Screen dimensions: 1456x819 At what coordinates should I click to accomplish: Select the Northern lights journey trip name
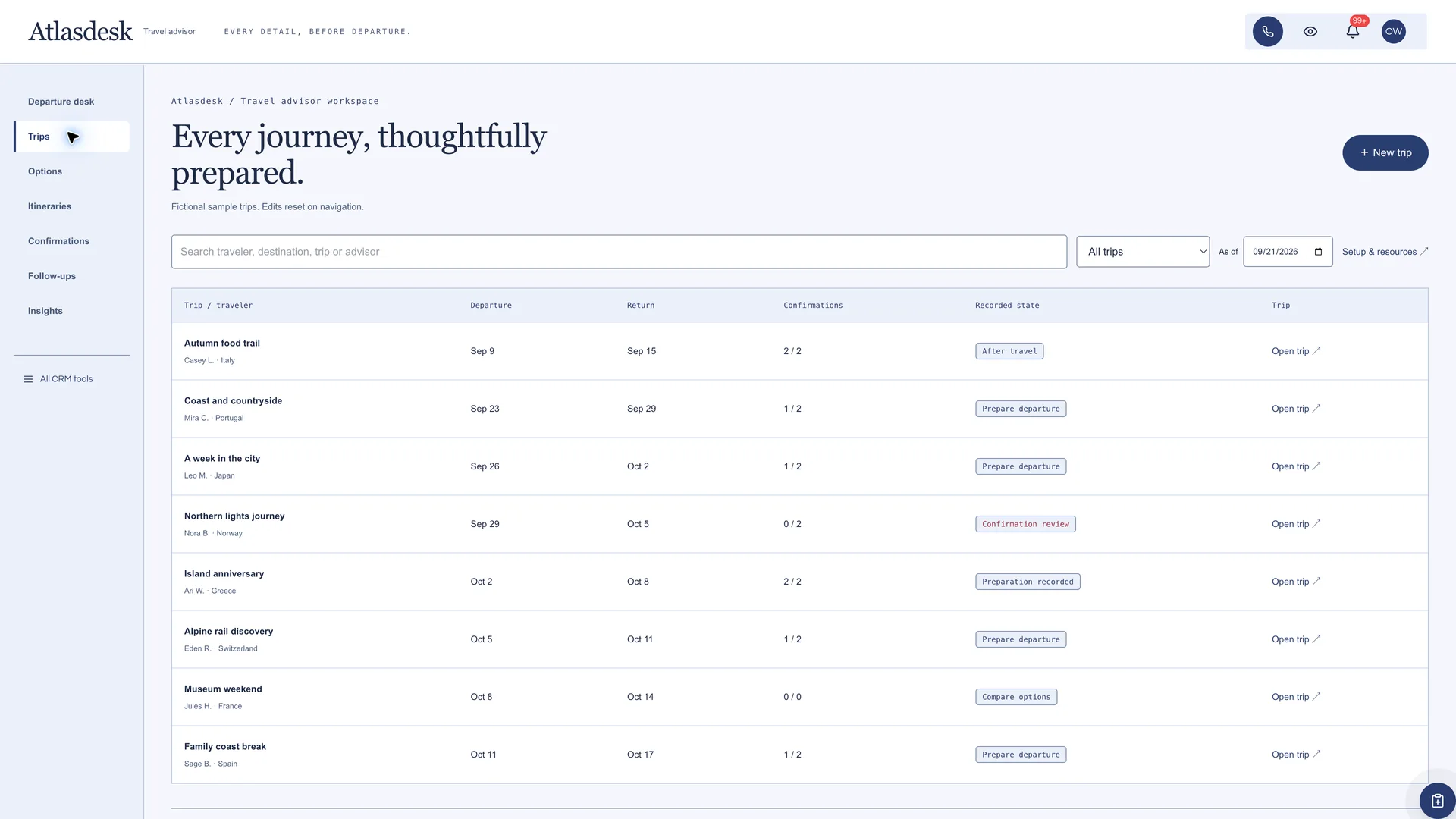(x=234, y=516)
